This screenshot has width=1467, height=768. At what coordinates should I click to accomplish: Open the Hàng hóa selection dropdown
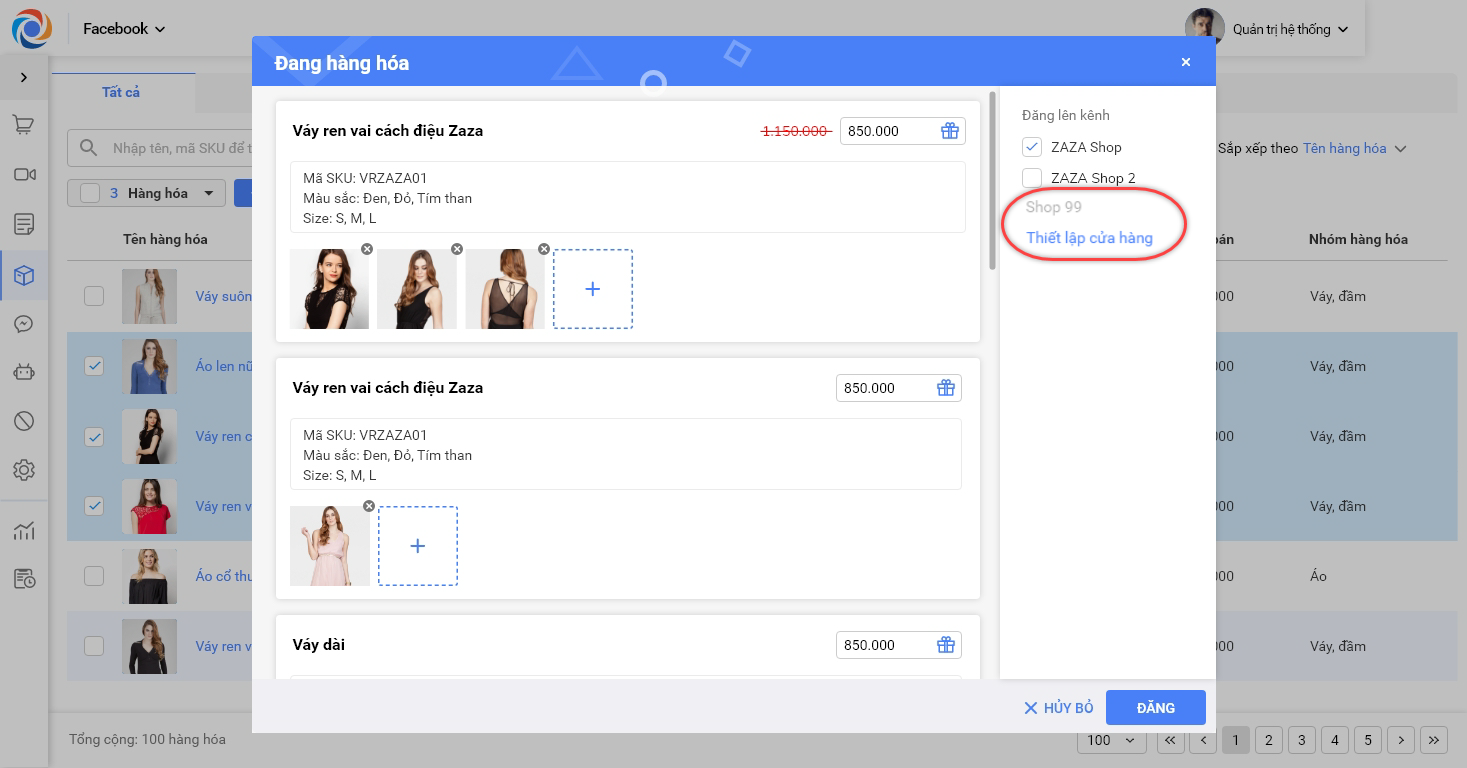208,193
